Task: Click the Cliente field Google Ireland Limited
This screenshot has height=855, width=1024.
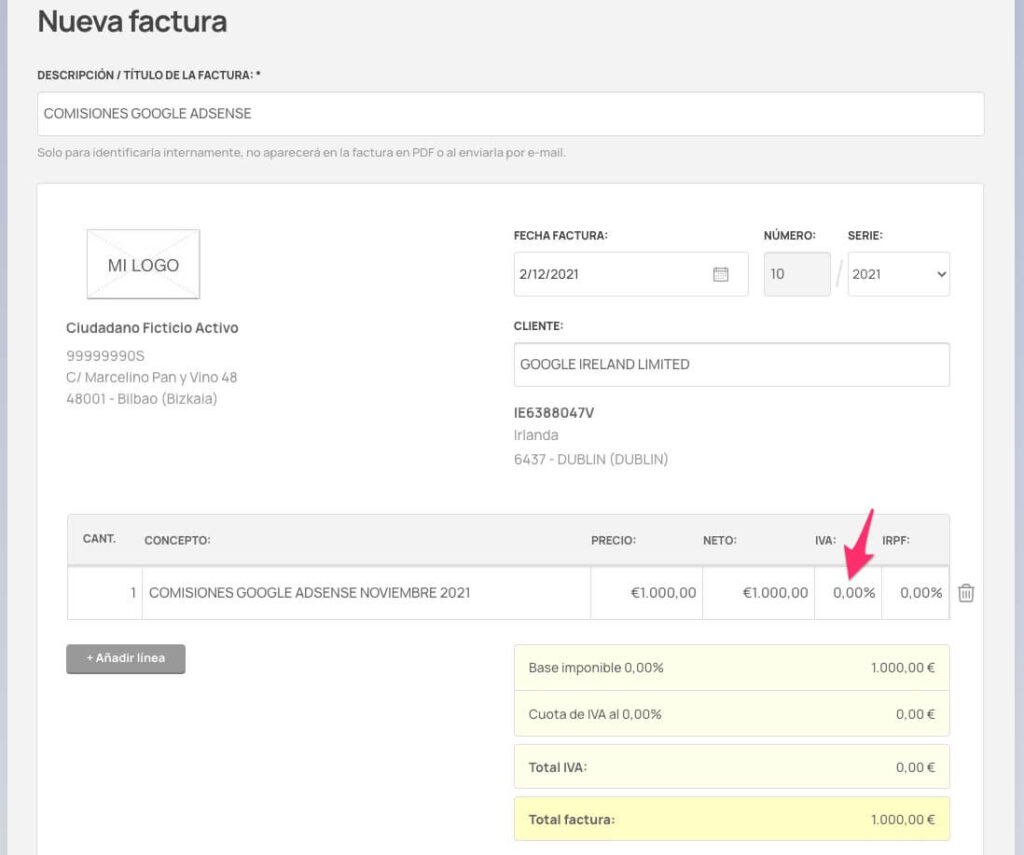Action: click(731, 365)
